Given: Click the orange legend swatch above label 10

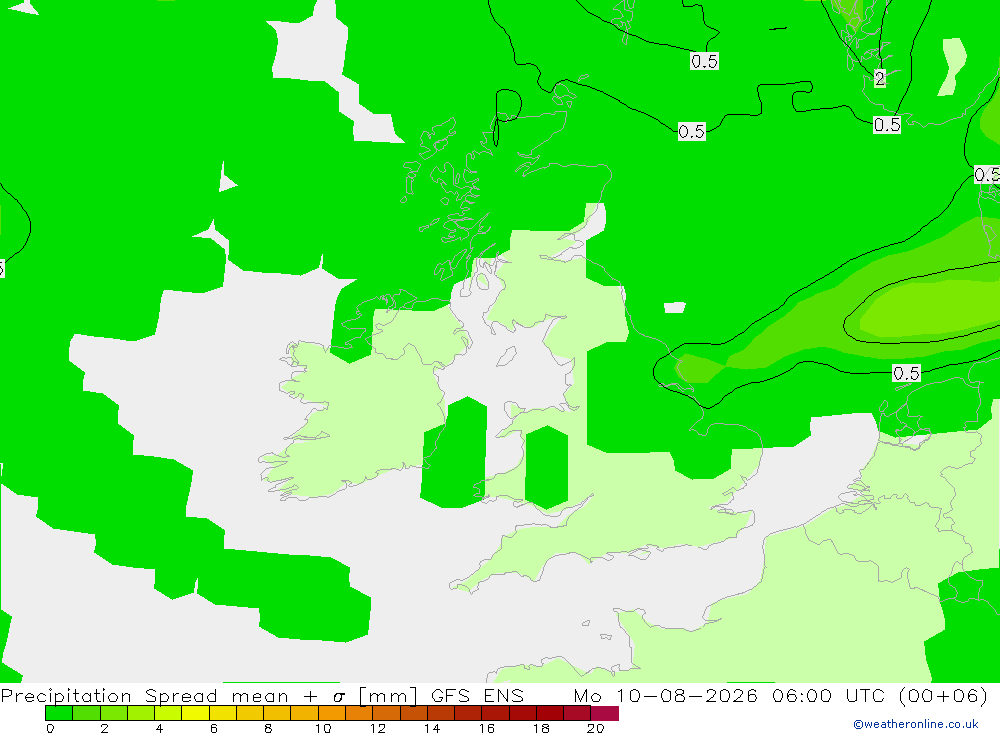Looking at the screenshot, I should point(332,713).
